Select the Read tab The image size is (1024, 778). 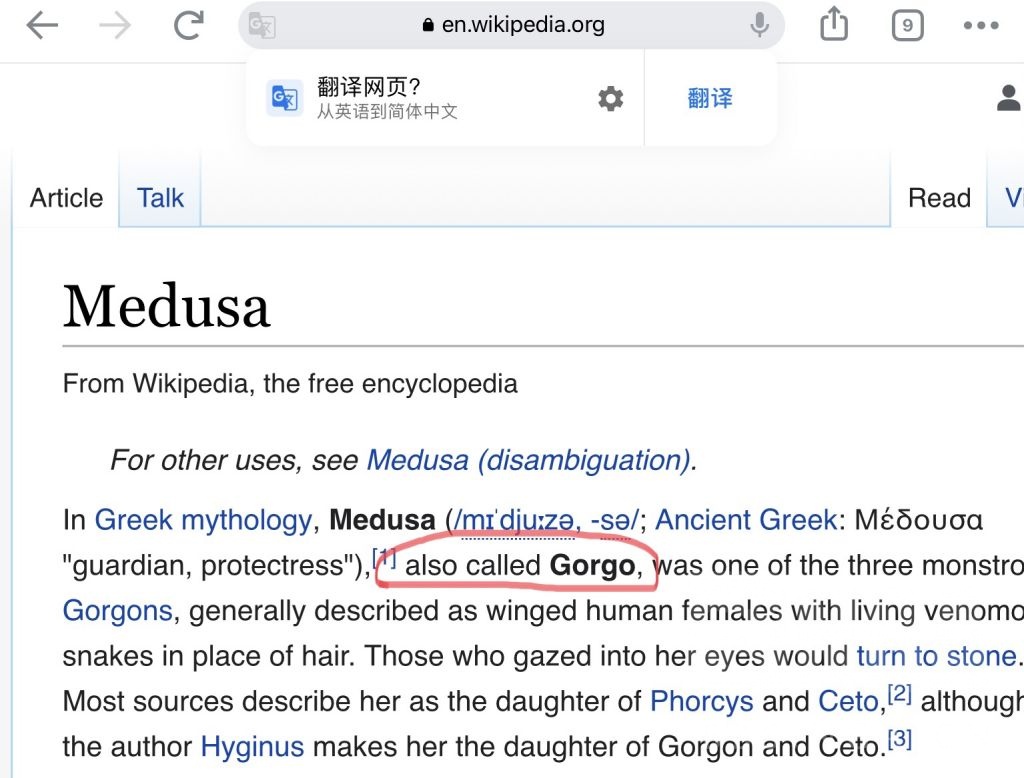point(939,198)
